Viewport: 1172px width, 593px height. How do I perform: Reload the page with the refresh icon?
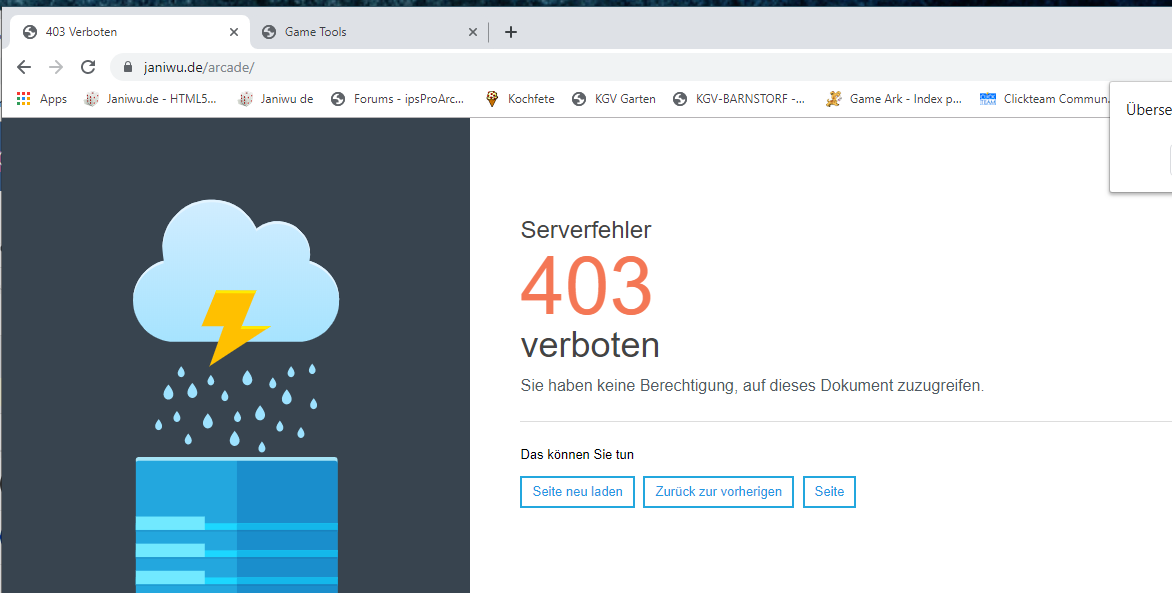point(88,67)
